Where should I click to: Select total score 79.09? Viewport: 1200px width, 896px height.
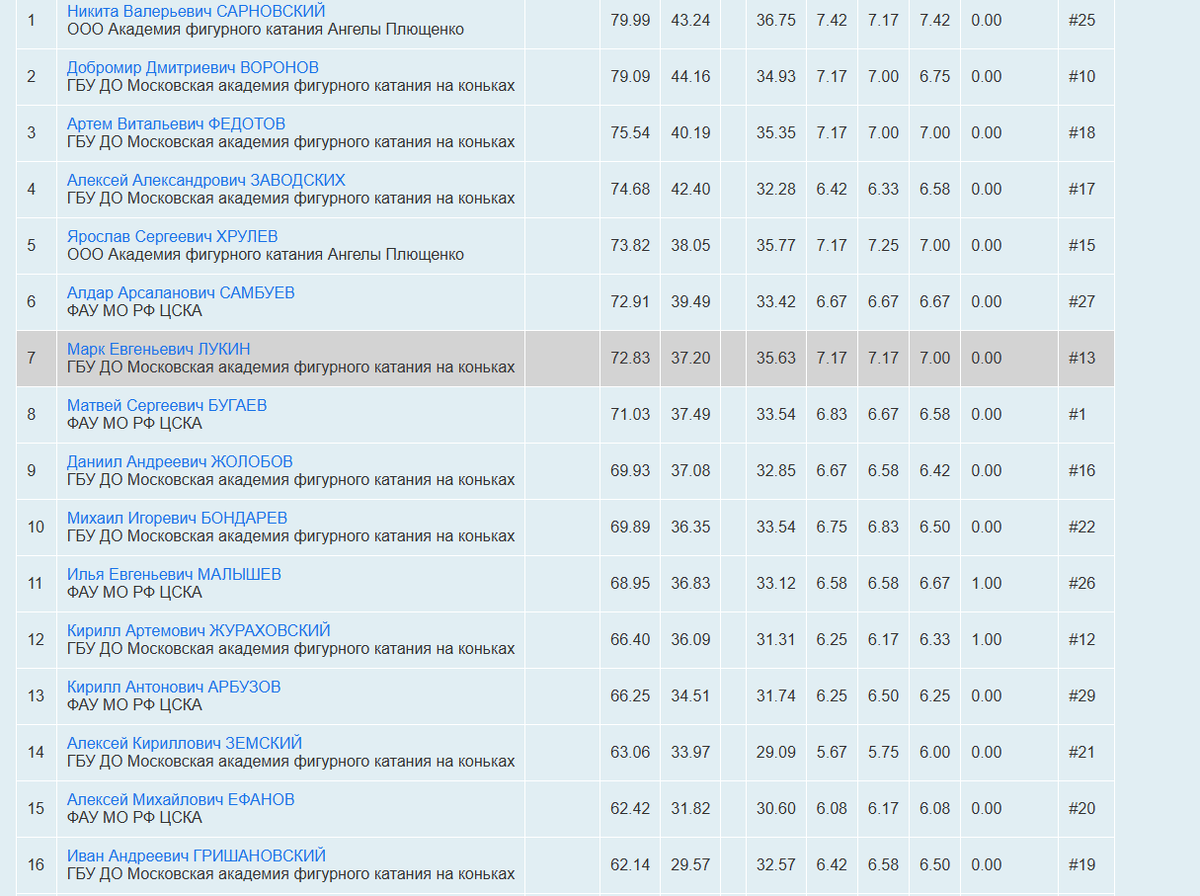[630, 76]
